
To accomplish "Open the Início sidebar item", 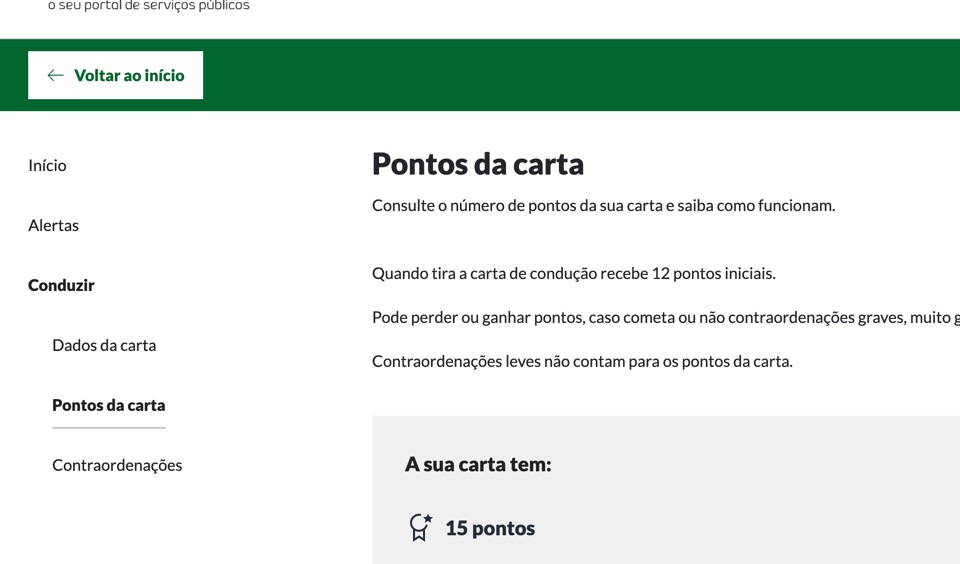I will [x=47, y=166].
